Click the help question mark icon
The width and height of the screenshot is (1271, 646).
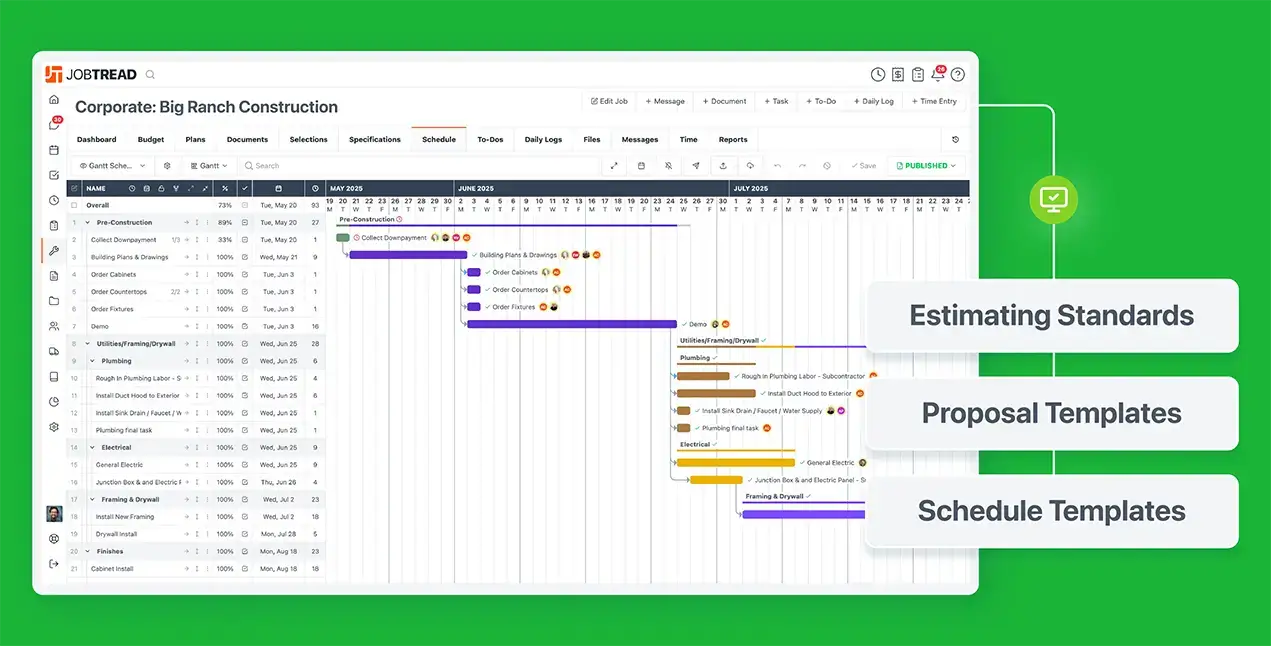pyautogui.click(x=958, y=75)
